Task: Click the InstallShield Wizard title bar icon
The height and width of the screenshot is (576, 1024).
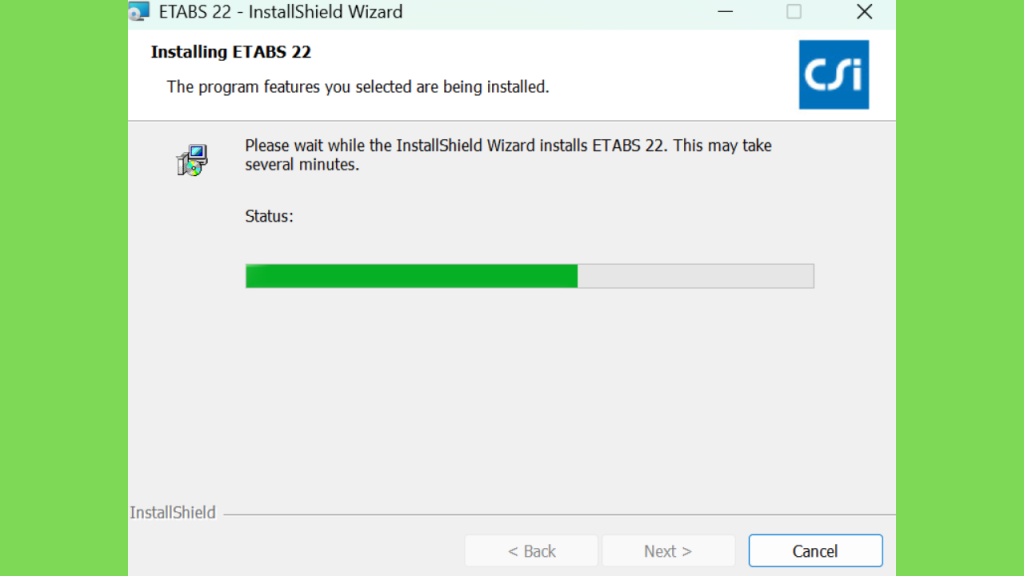Action: [138, 12]
